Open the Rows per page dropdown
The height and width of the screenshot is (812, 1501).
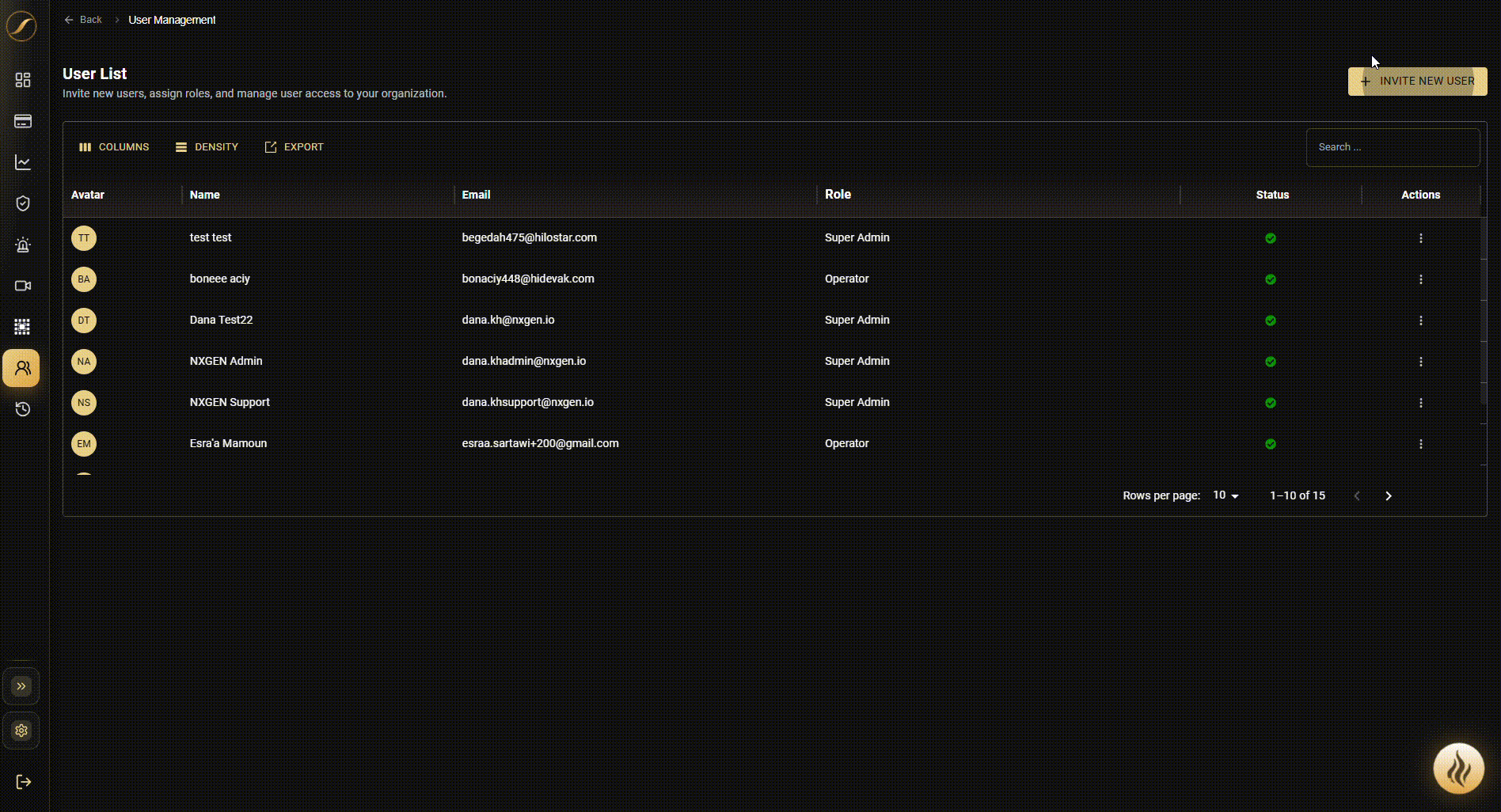point(1225,495)
